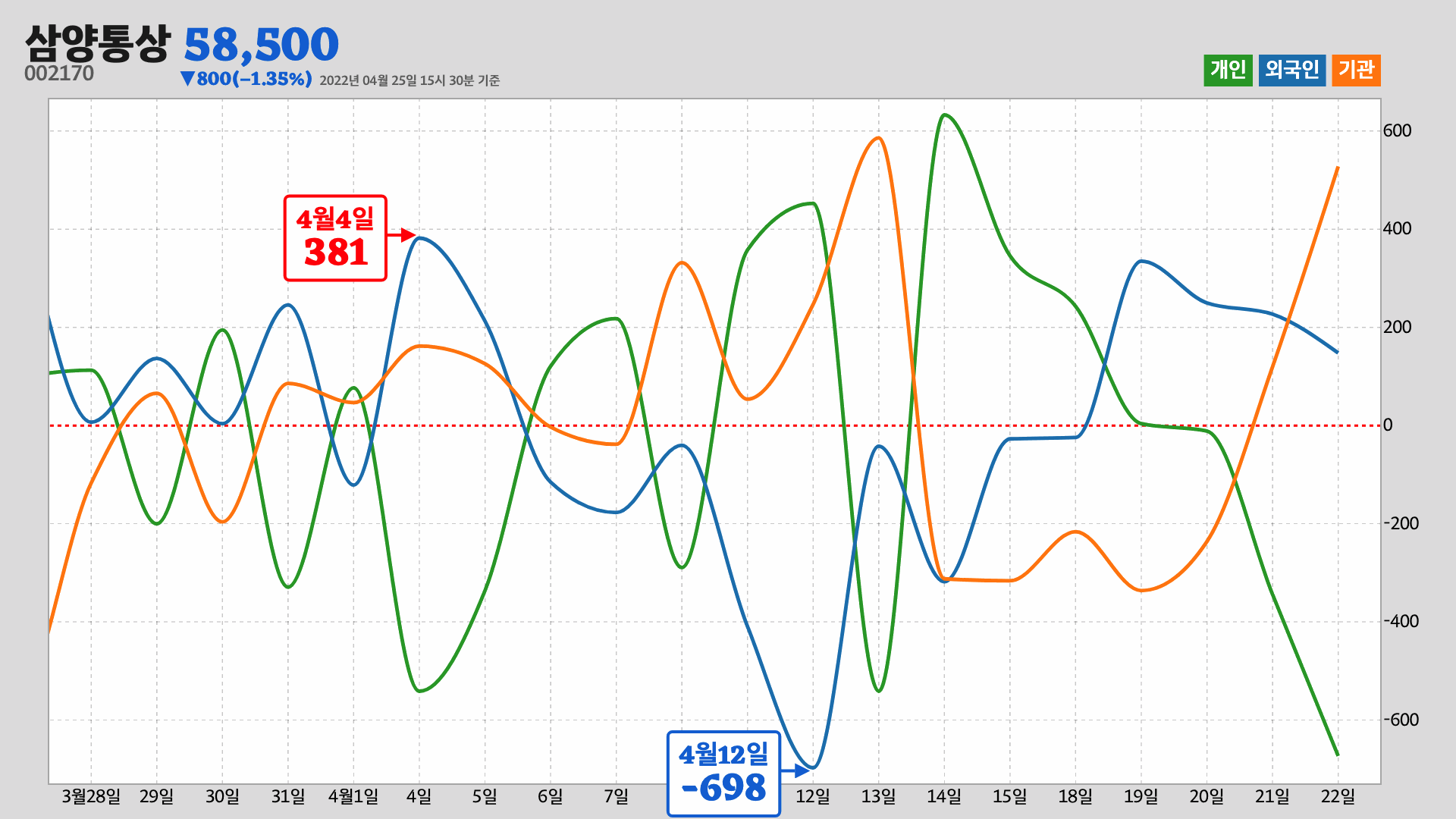Click the blue line trough at 12일
The width and height of the screenshot is (1456, 819).
[x=813, y=767]
